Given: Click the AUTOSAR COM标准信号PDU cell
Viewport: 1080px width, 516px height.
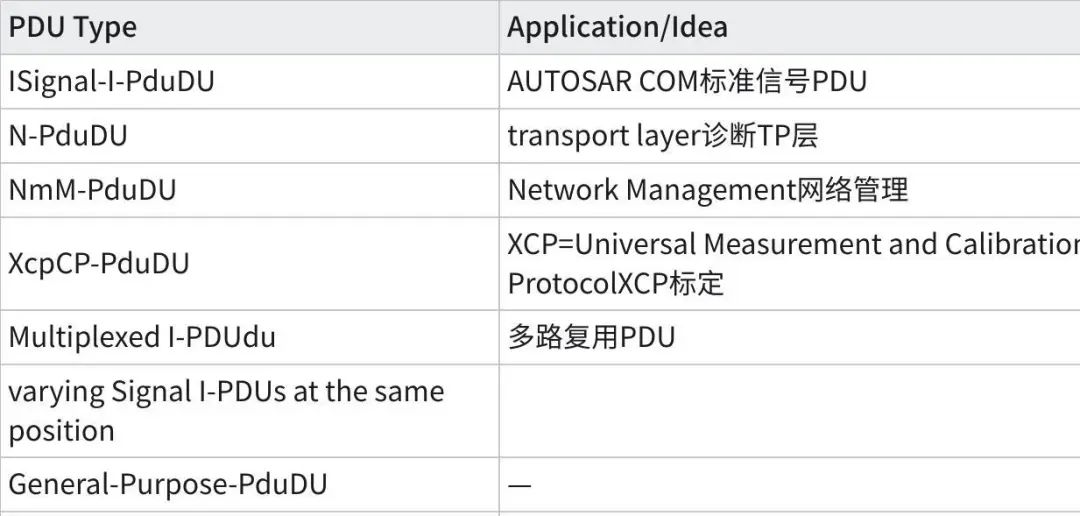Looking at the screenshot, I should tap(687, 82).
